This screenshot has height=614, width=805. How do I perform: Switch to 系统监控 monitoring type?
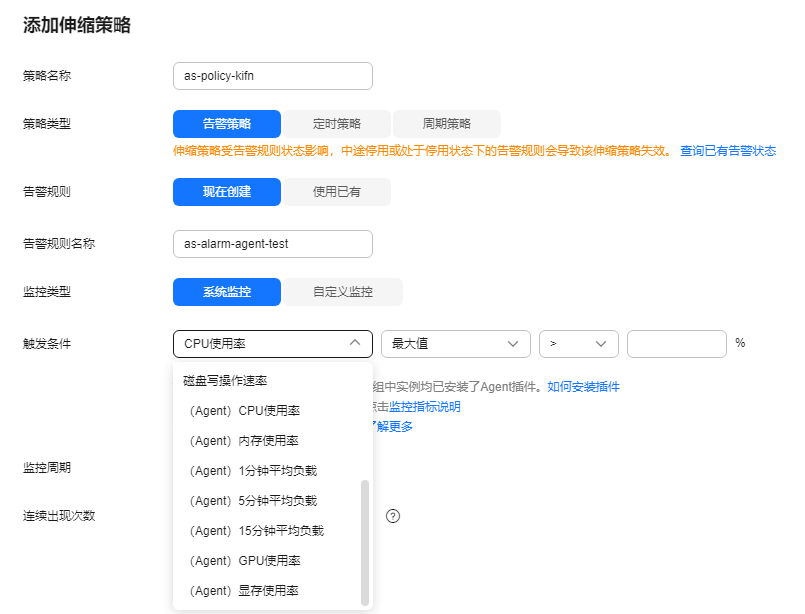click(227, 292)
